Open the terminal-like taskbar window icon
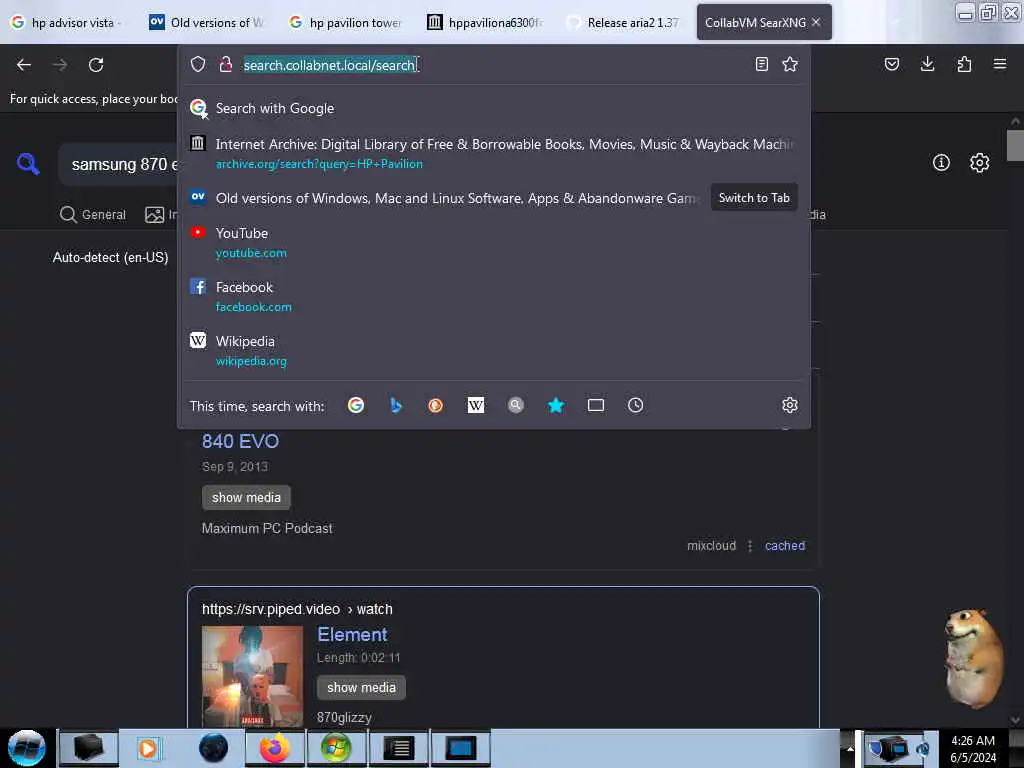This screenshot has height=768, width=1024. 399,748
